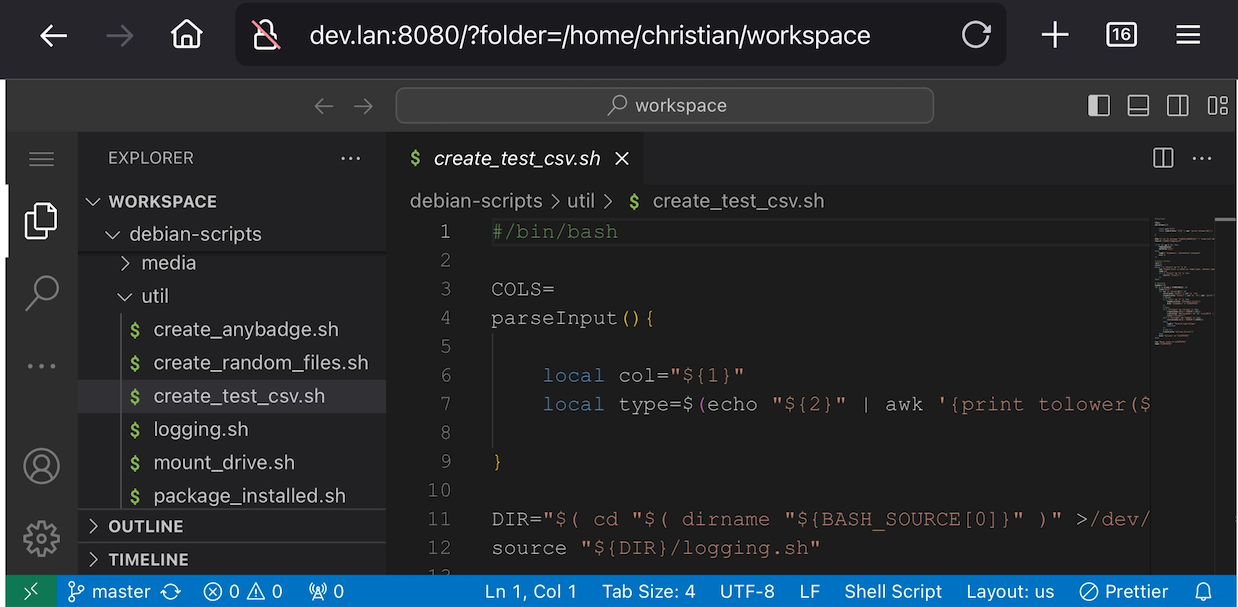Click util in the breadcrumb
The width and height of the screenshot is (1238, 607).
pyautogui.click(x=581, y=201)
